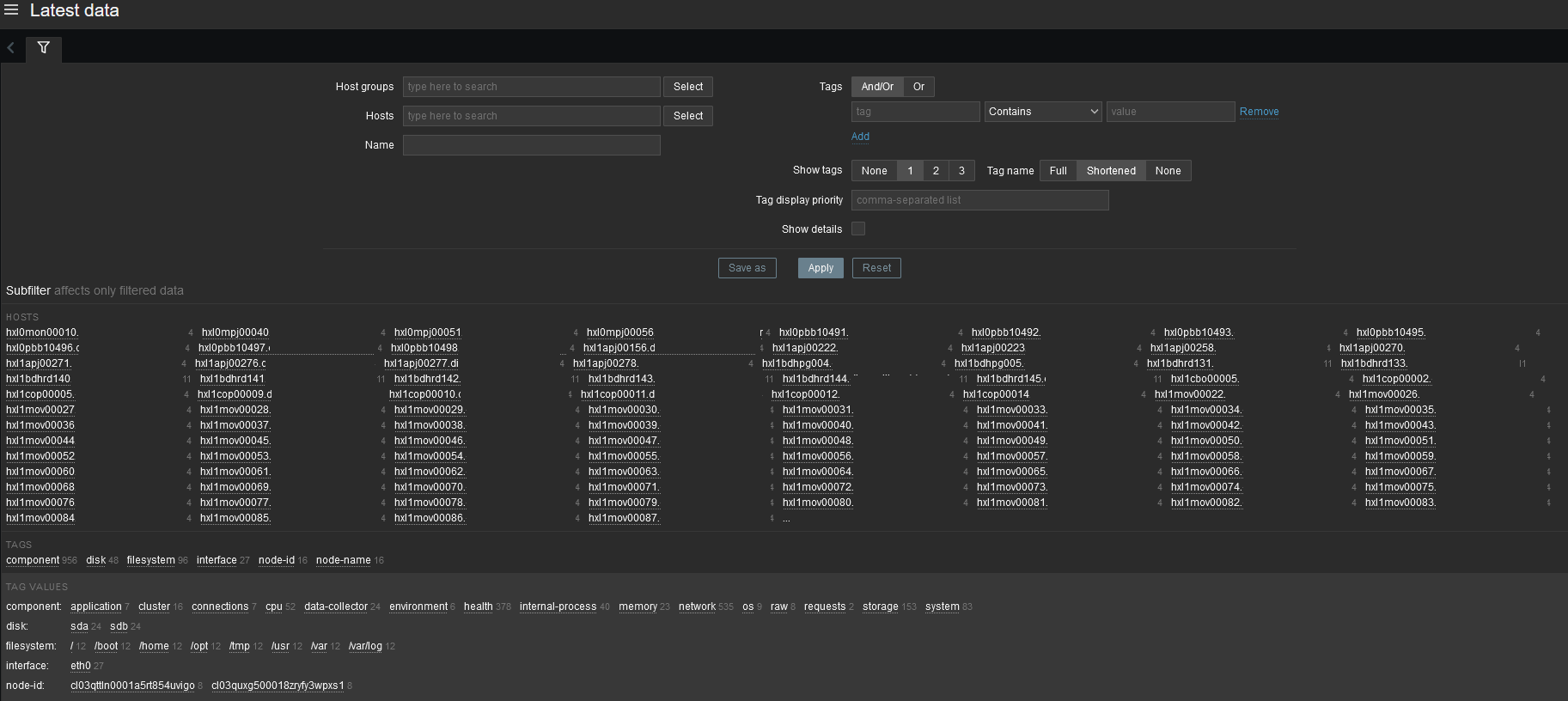Set Show tags to 2
This screenshot has height=701, width=1568.
click(x=936, y=171)
